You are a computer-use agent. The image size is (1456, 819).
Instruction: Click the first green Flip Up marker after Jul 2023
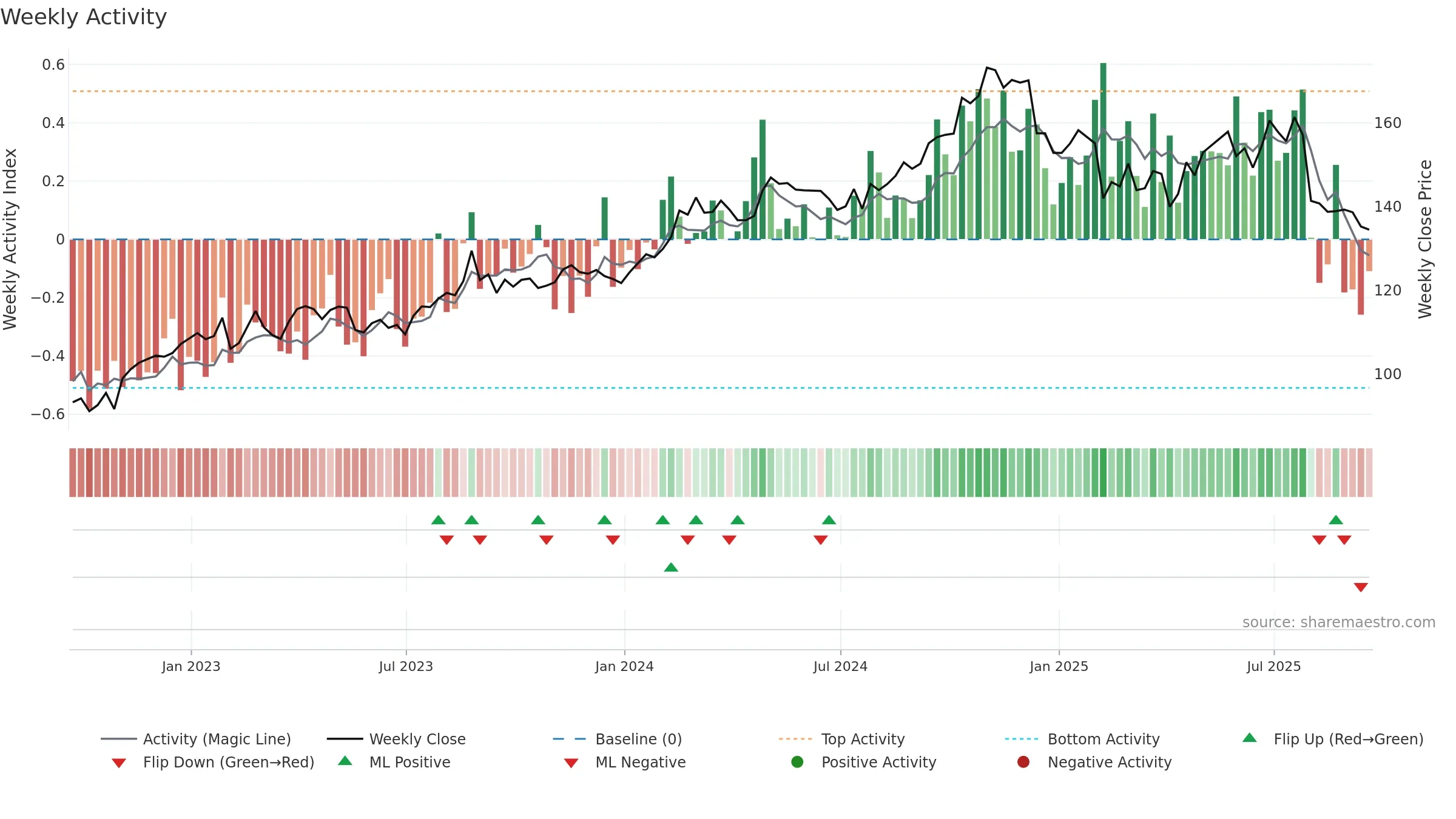[x=438, y=520]
